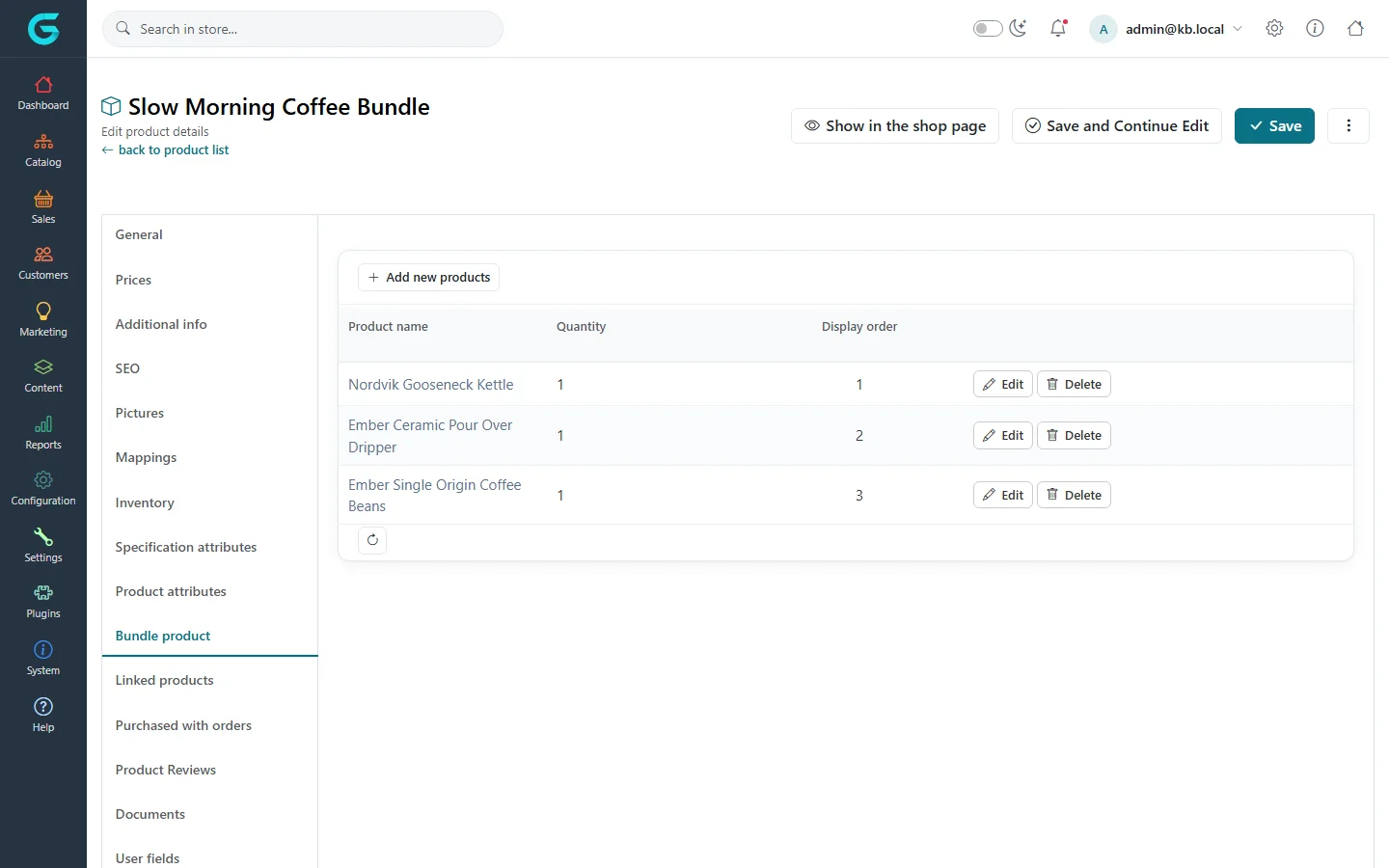The height and width of the screenshot is (868, 1389).
Task: Open the three-dot more actions menu
Action: pos(1348,125)
